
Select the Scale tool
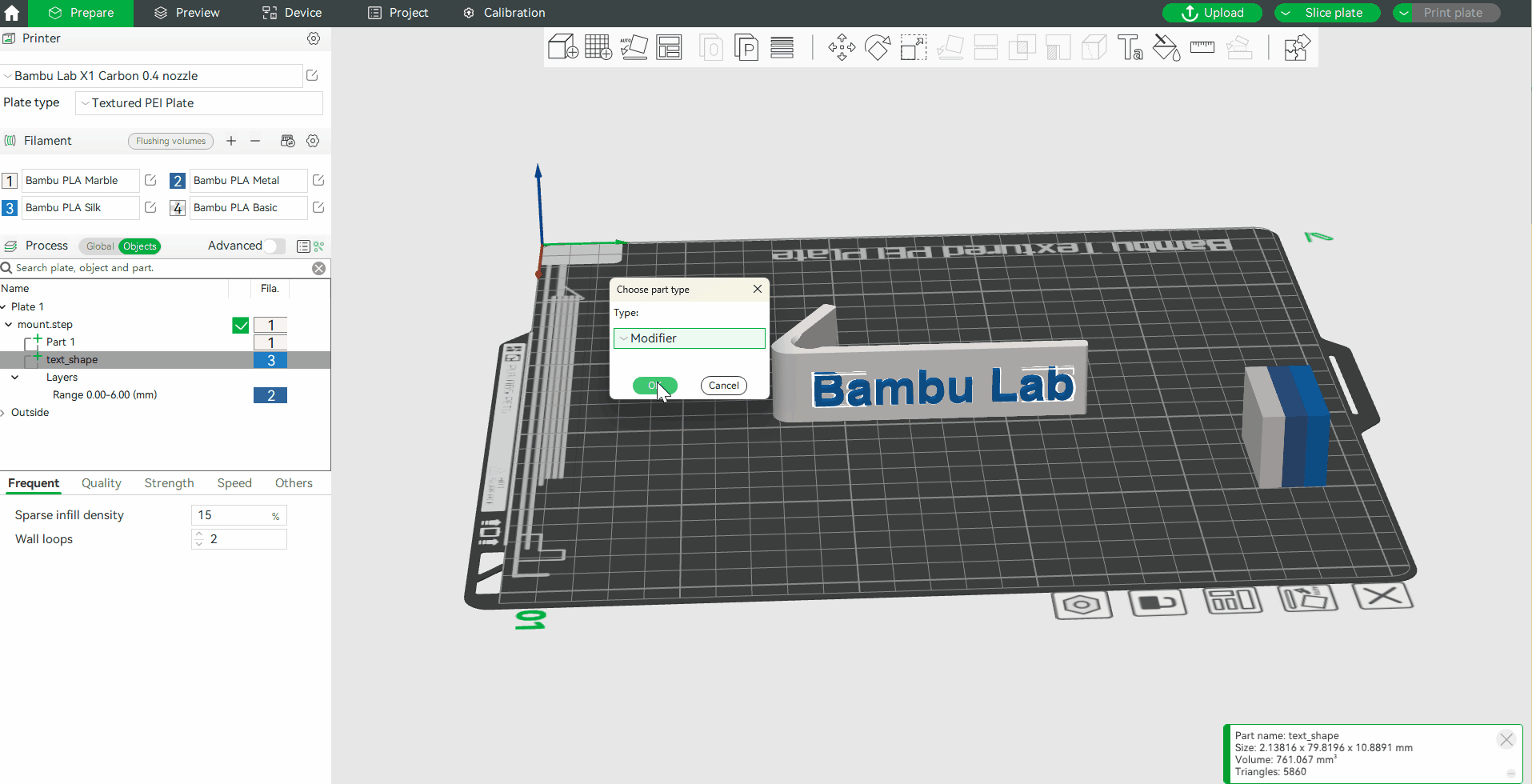914,47
